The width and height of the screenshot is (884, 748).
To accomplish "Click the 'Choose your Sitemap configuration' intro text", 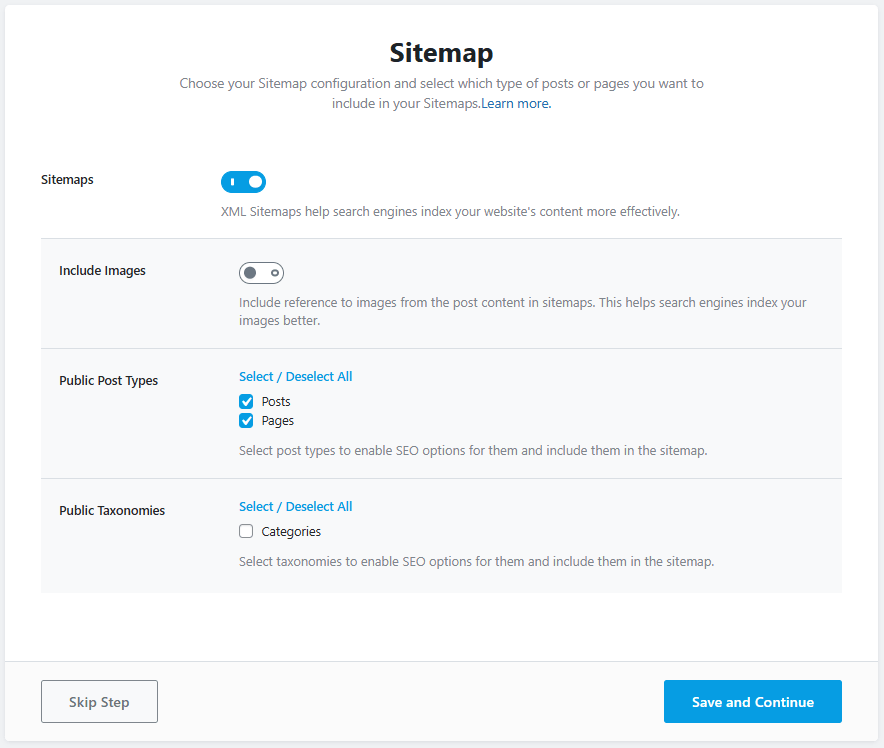I will pyautogui.click(x=441, y=94).
